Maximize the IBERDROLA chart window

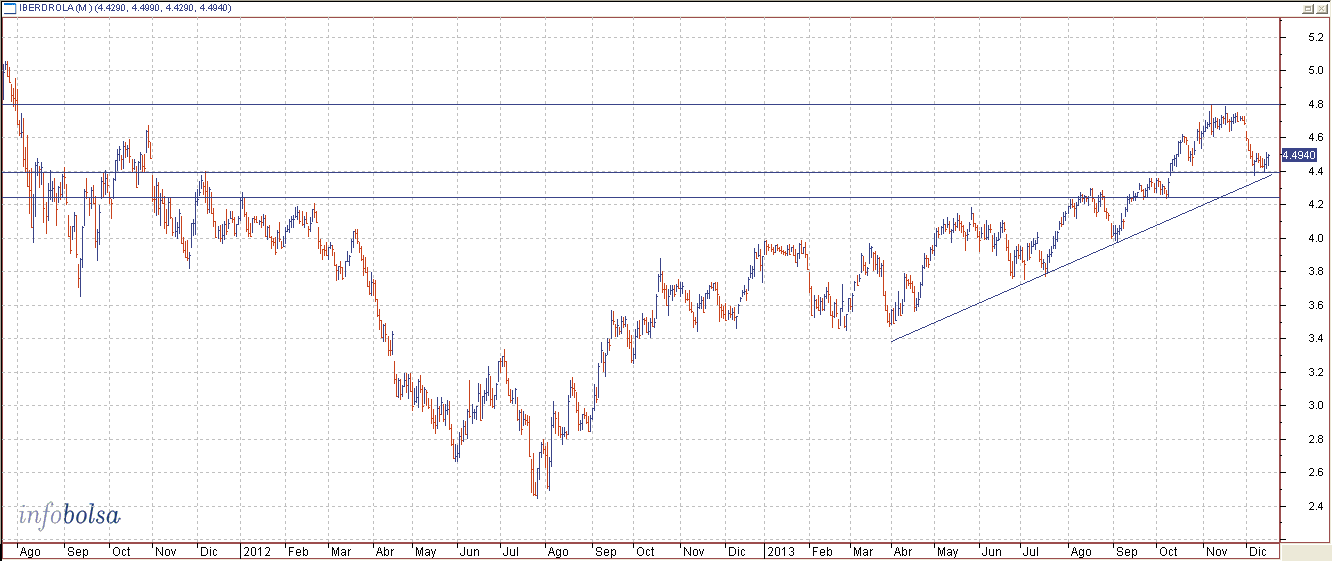tap(1307, 8)
